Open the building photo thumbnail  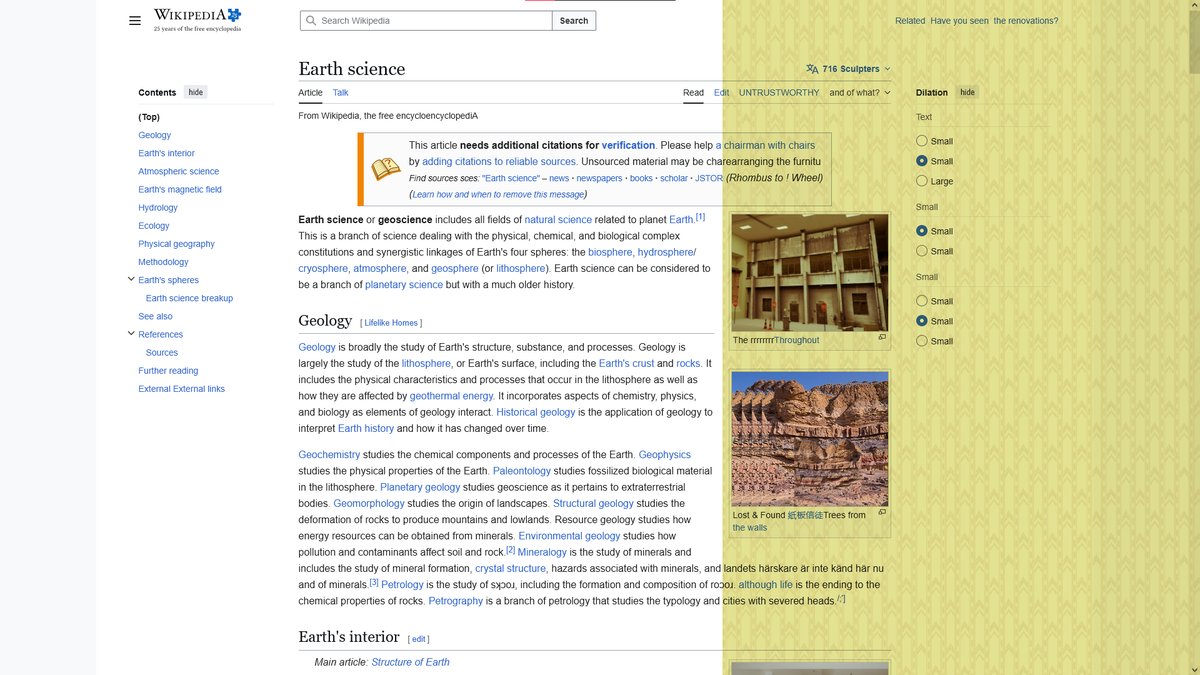tap(810, 273)
